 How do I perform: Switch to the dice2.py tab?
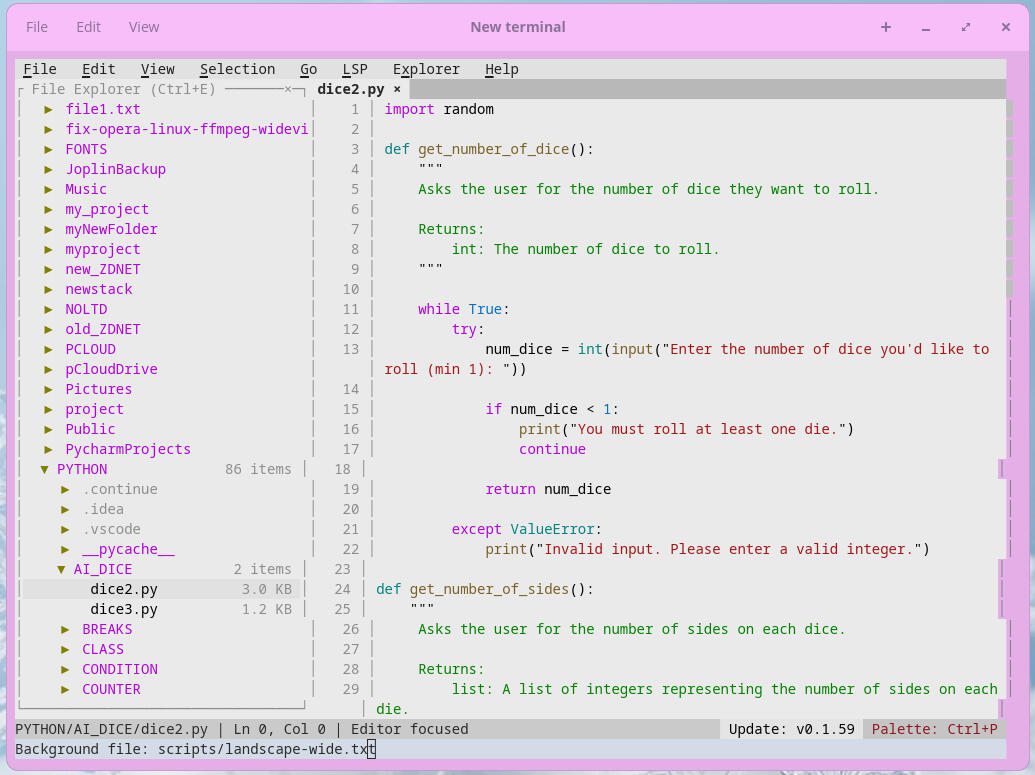click(350, 89)
